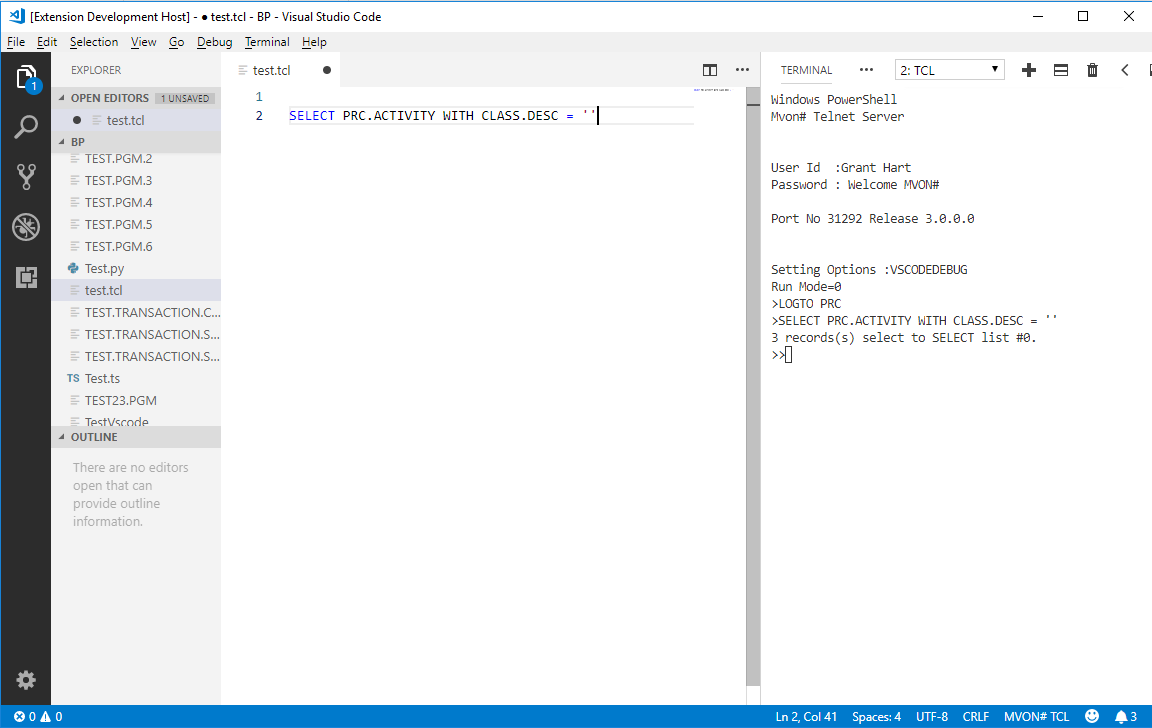This screenshot has width=1152, height=728.
Task: Open the Search view icon
Action: coord(26,127)
